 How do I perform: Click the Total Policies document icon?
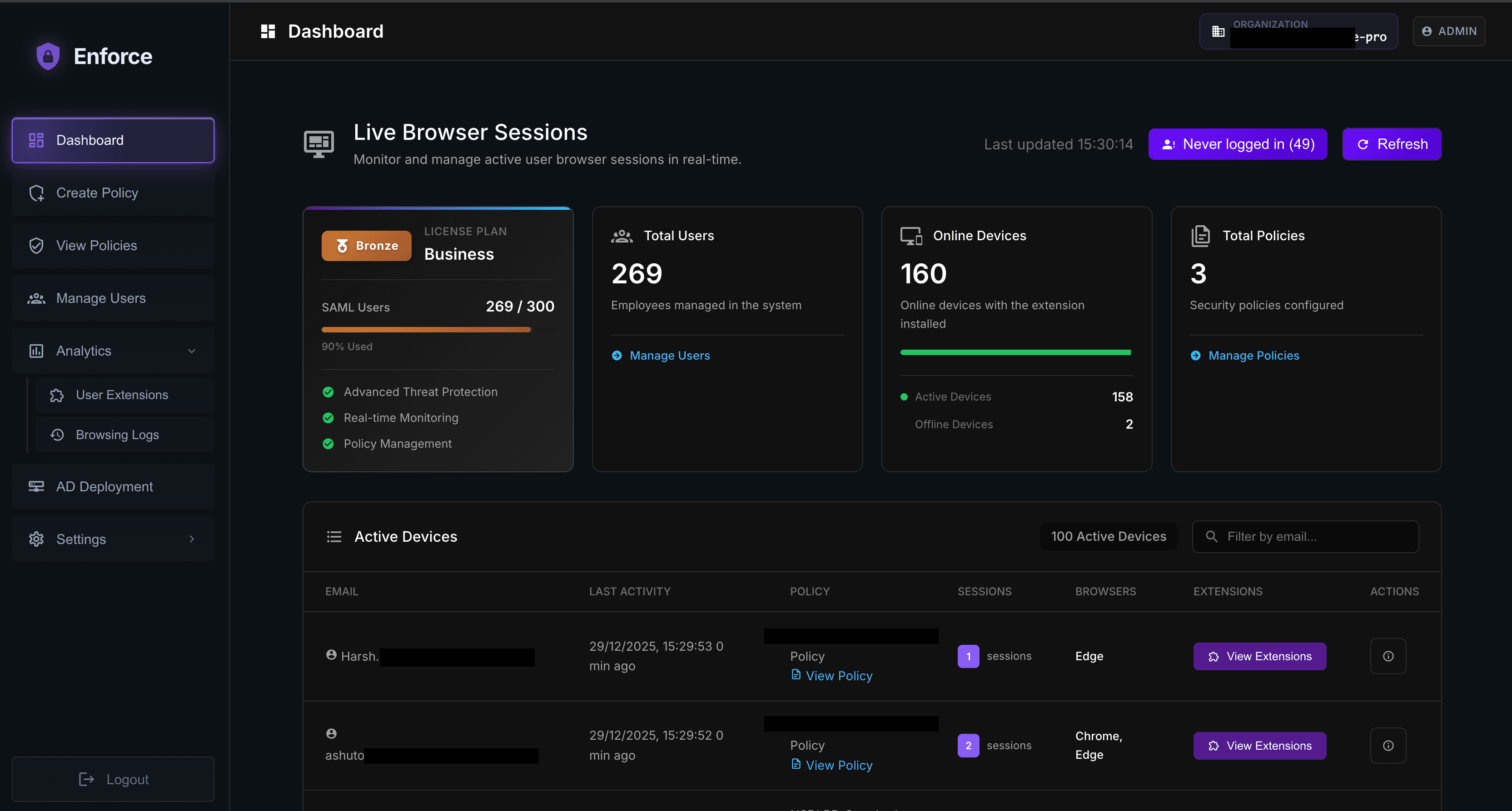(1200, 236)
